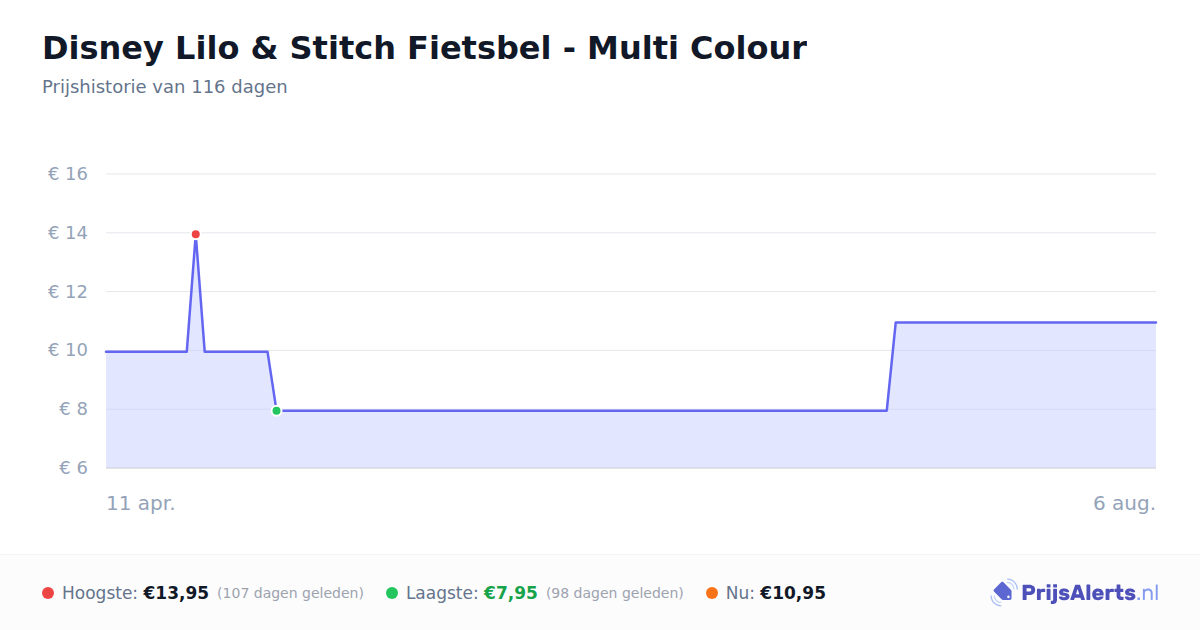Click the product title Disney Lilo & Stitch Fietsbel
This screenshot has width=1200, height=630.
tap(424, 48)
